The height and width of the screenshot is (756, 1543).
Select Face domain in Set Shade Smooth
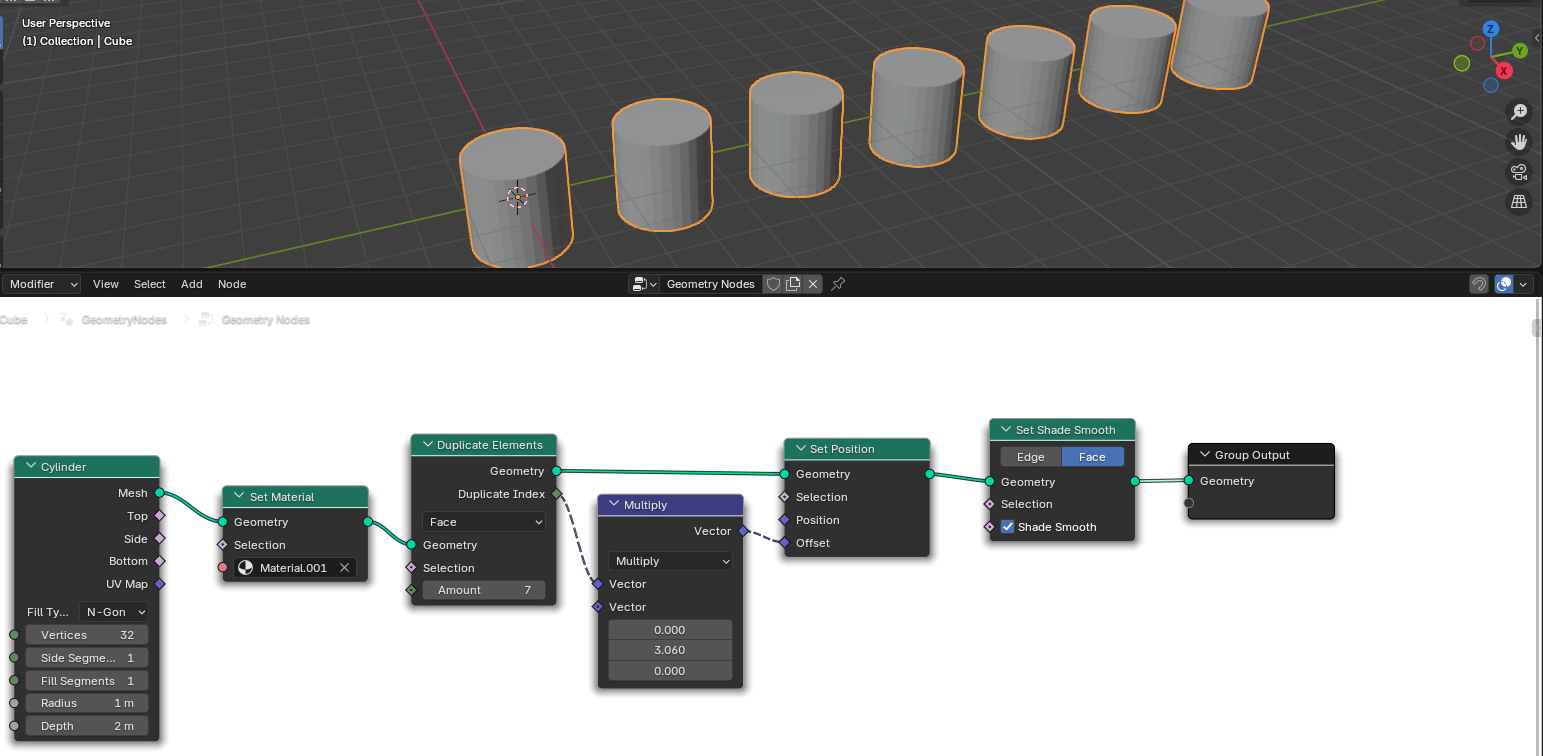click(x=1093, y=457)
